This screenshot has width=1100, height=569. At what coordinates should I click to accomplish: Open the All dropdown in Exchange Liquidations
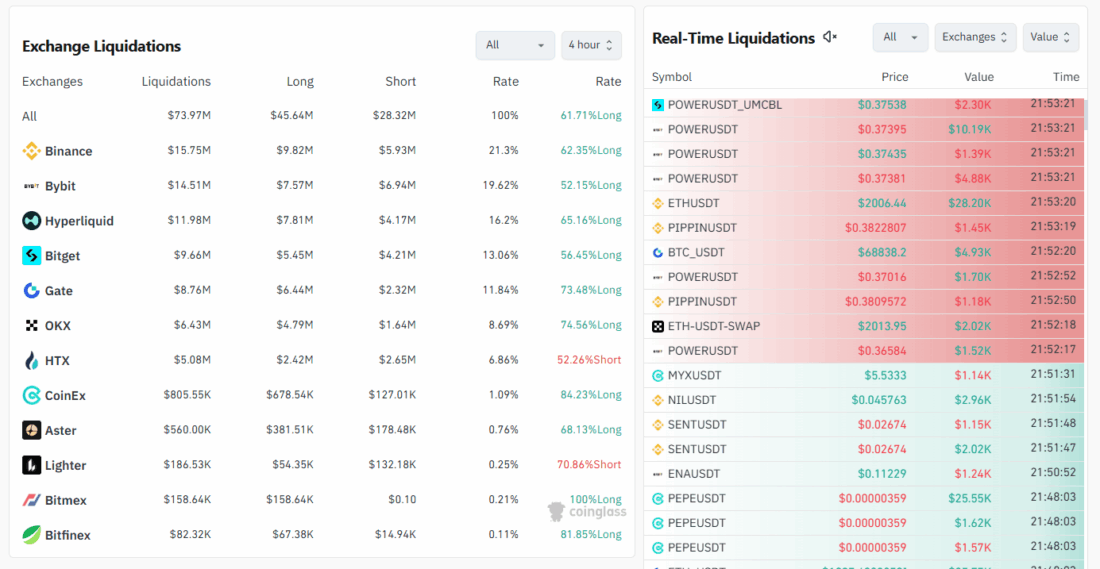tap(515, 45)
